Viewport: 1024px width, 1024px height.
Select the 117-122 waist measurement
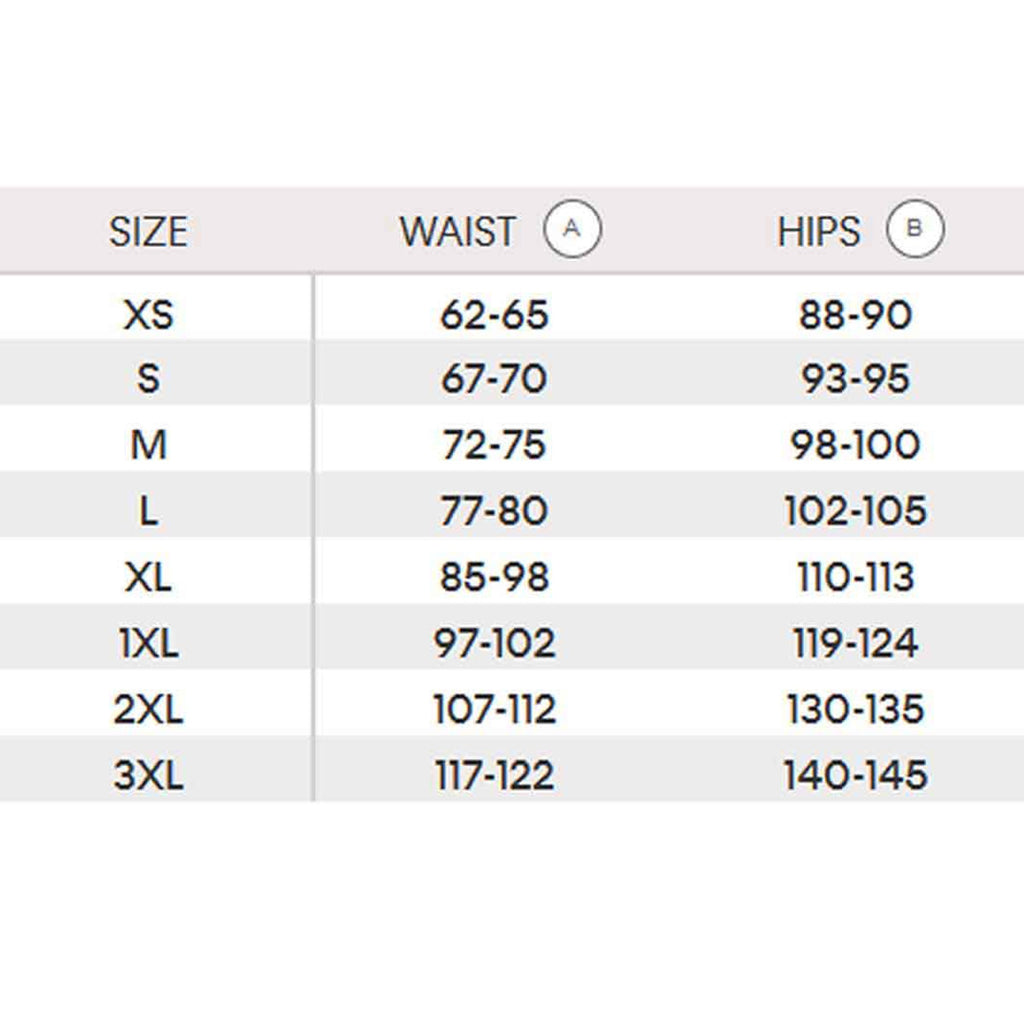pyautogui.click(x=494, y=776)
